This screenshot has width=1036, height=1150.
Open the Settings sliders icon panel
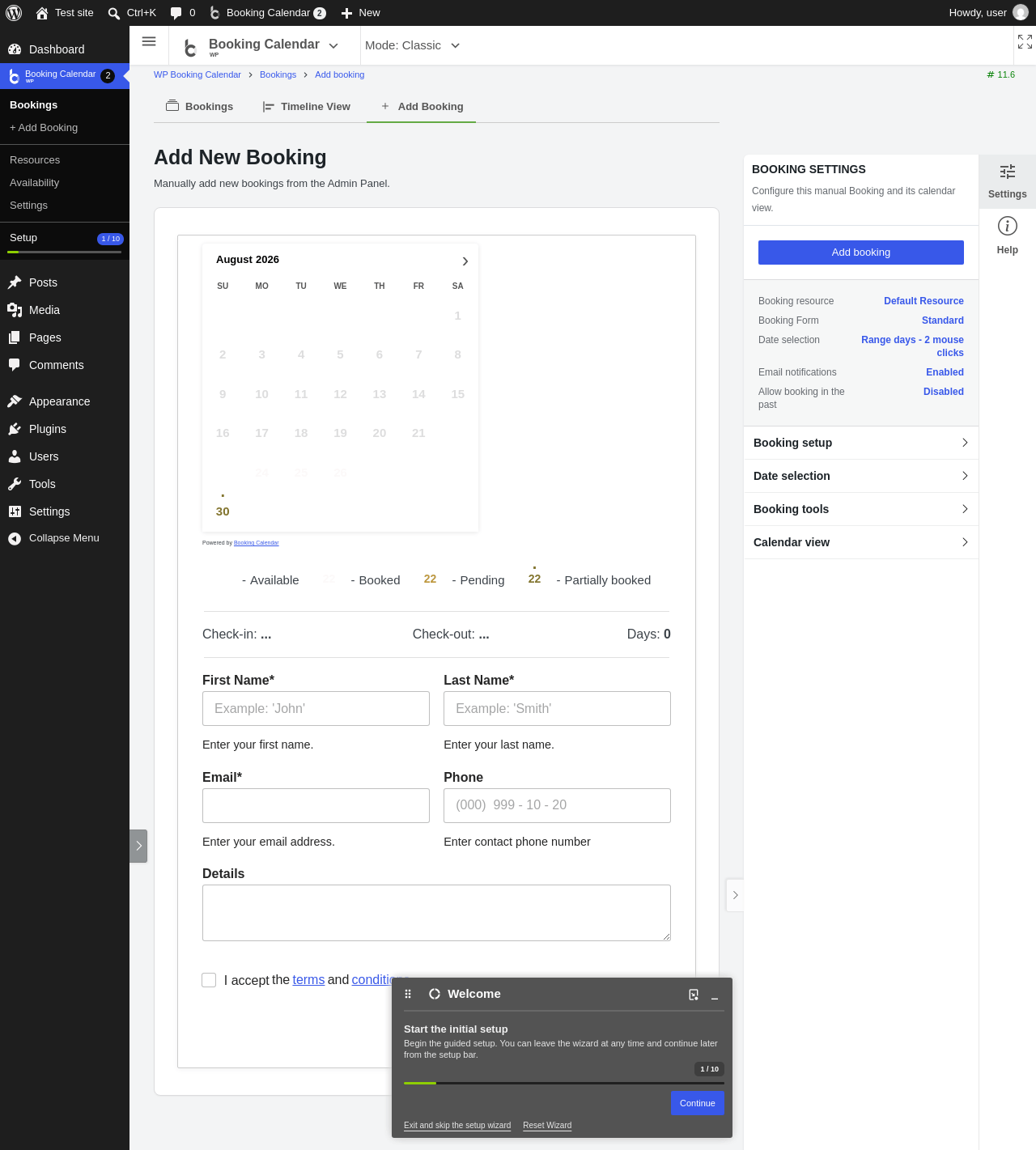click(1008, 172)
